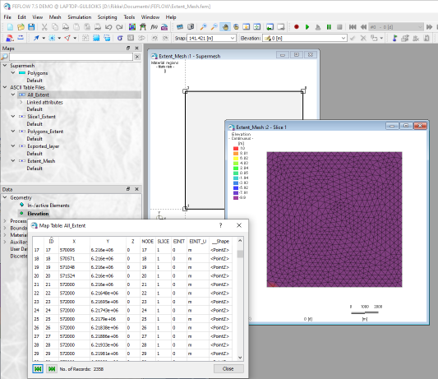Click the Save floppy disk icon
The image size is (438, 379).
click(31, 27)
